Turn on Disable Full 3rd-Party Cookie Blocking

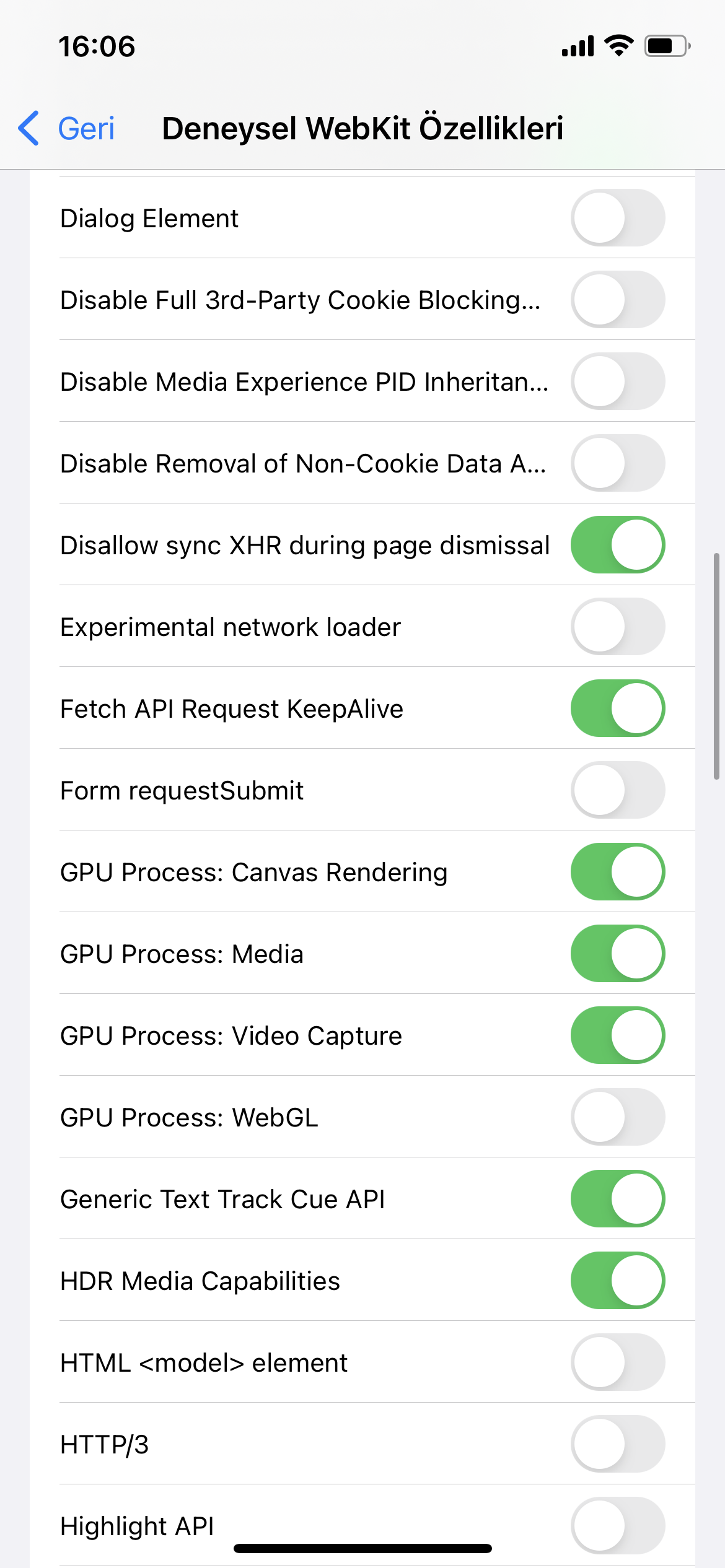click(x=617, y=300)
